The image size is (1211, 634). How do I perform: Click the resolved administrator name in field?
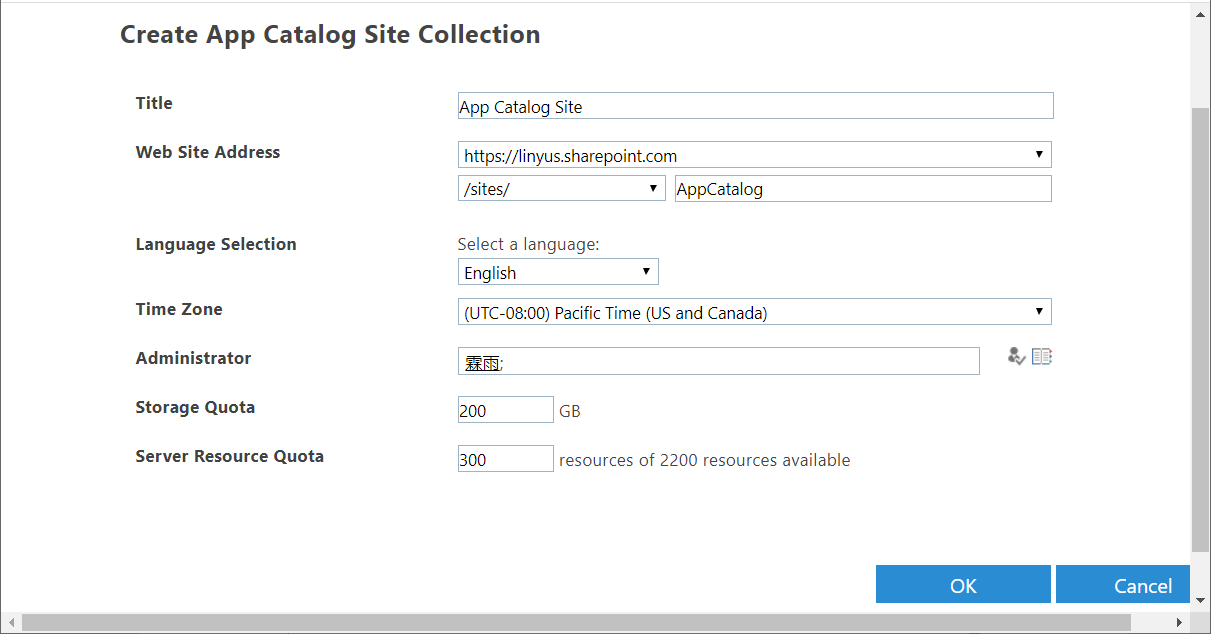tap(481, 364)
